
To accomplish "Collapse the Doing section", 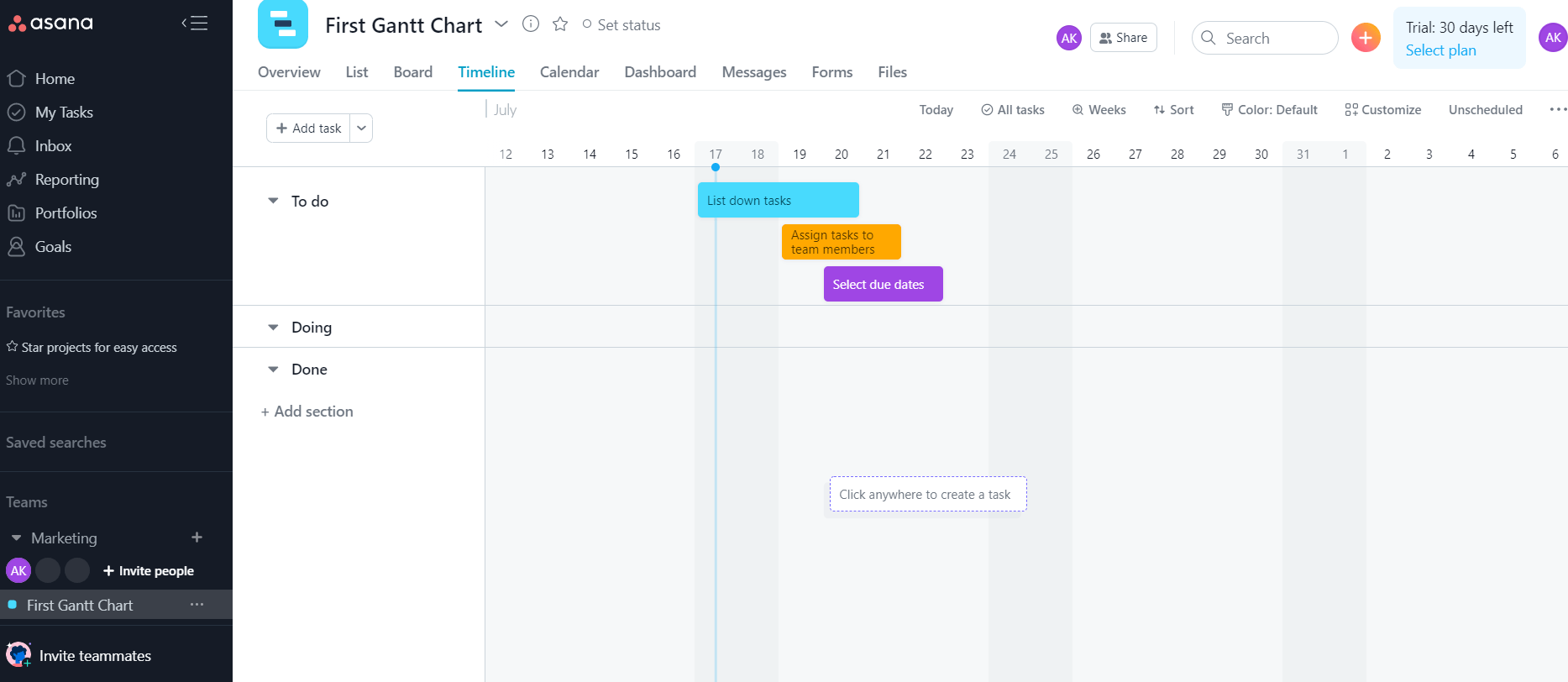I will (x=273, y=328).
